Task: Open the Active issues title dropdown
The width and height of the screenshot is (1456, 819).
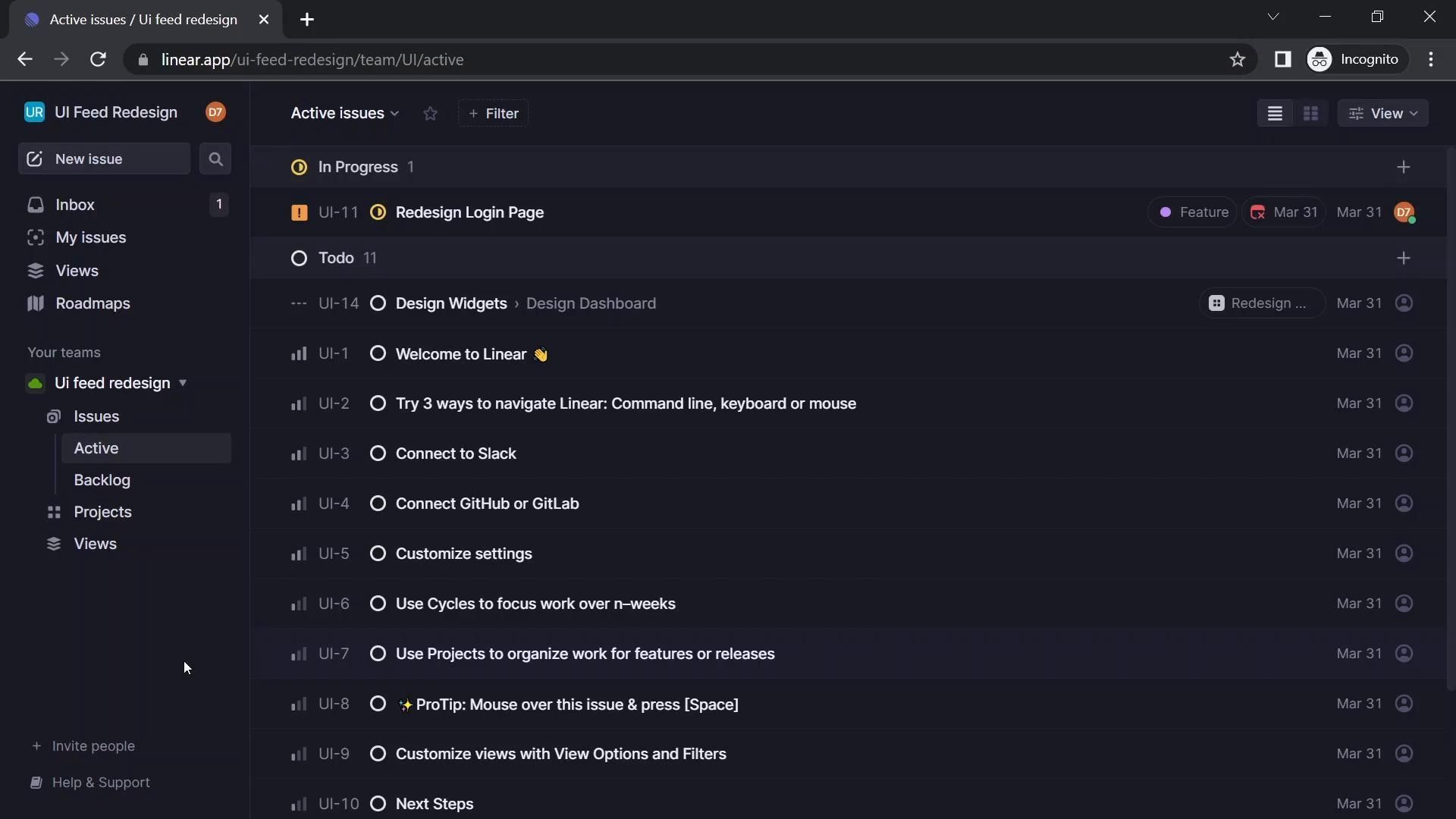Action: click(345, 114)
